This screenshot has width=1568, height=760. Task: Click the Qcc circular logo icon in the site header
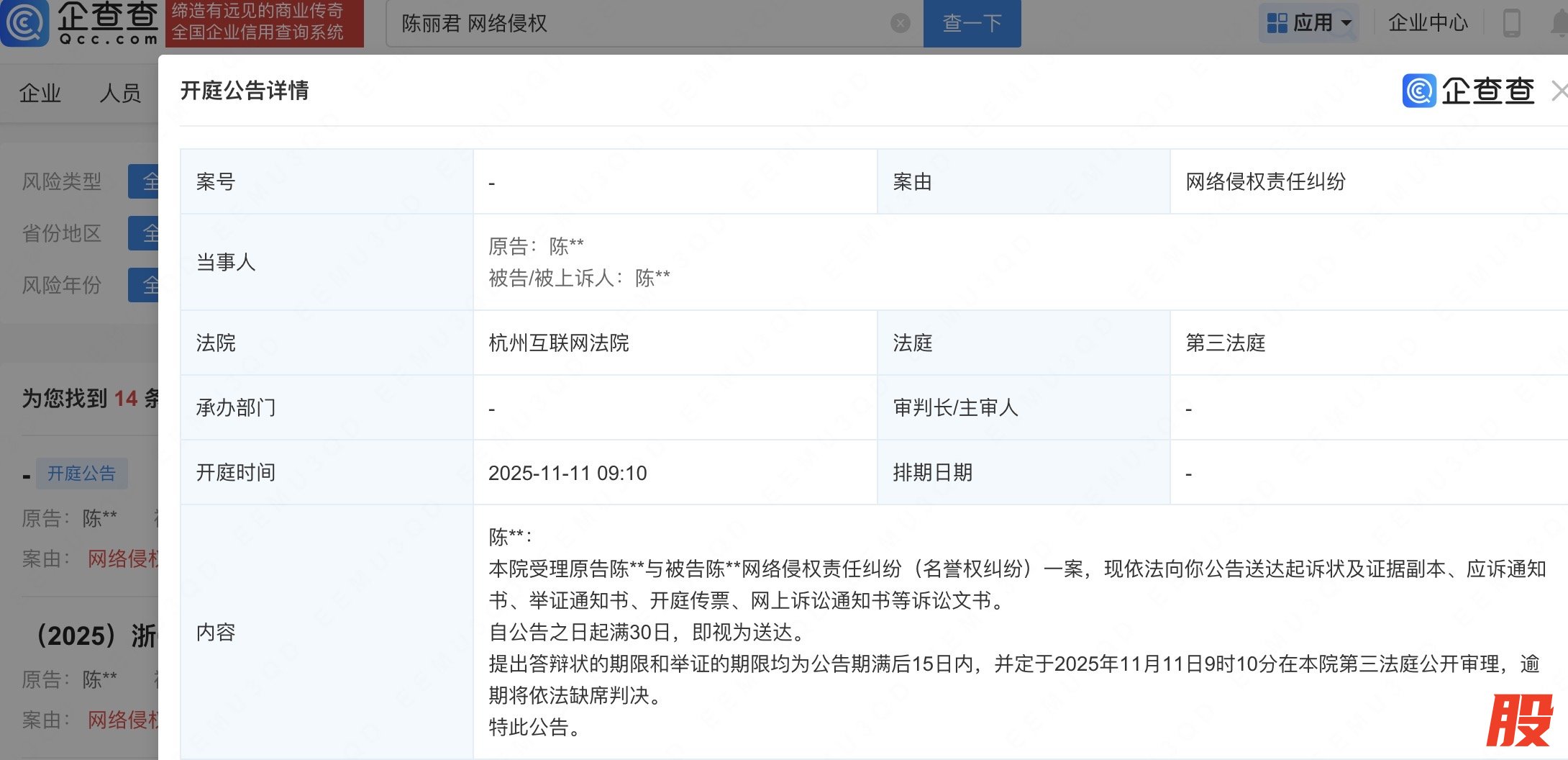[24, 23]
